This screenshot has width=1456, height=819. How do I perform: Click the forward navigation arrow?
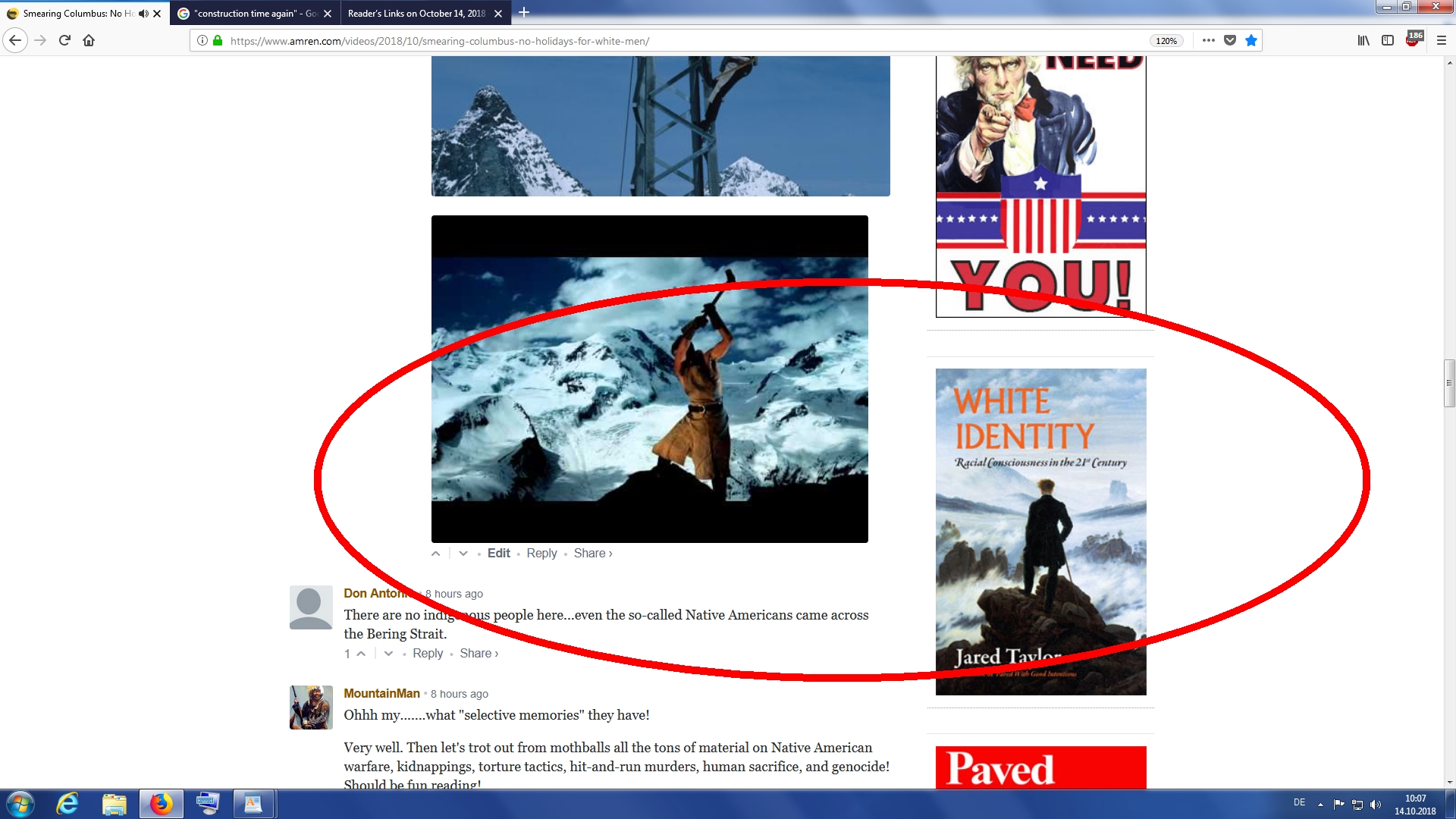pos(40,40)
